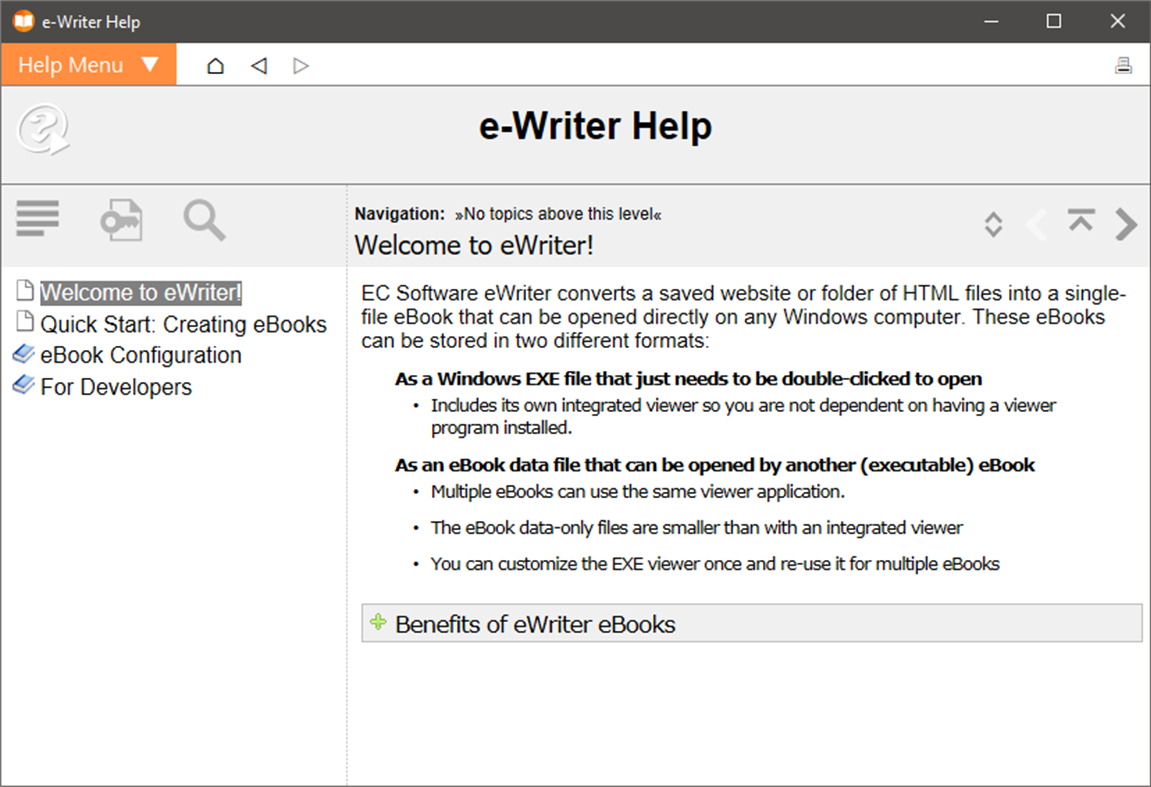Viewport: 1151px width, 787px height.
Task: Open the Table of Contents pane icon
Action: (x=38, y=218)
